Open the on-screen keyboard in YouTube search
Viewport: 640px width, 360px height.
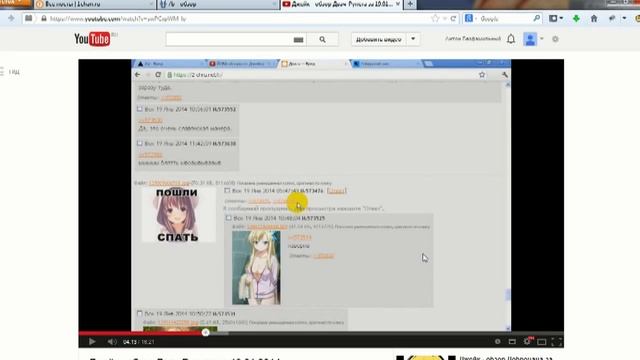point(298,40)
